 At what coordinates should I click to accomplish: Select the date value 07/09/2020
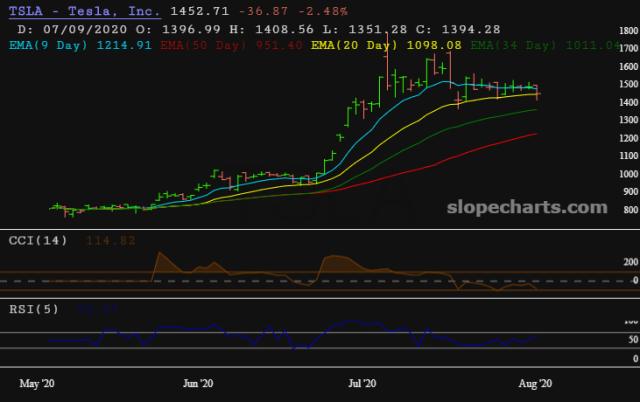pos(85,29)
